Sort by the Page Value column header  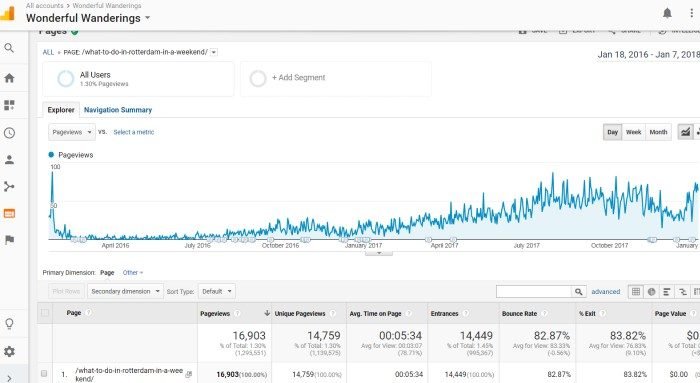670,313
